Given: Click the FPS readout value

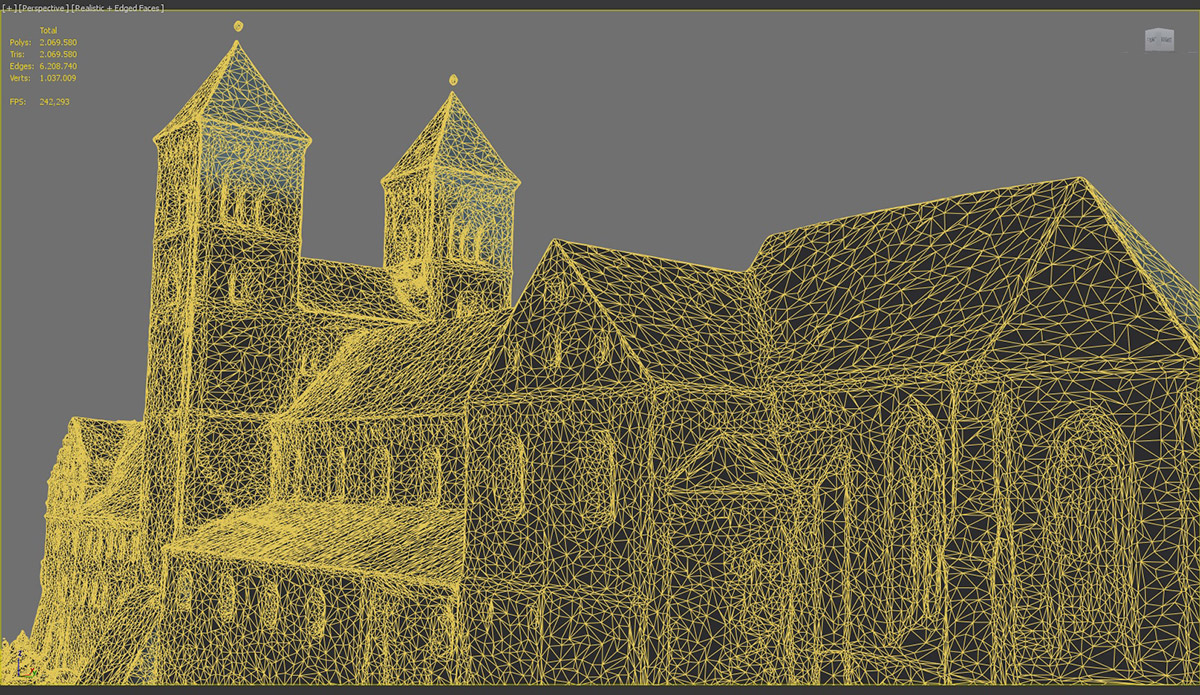Looking at the screenshot, I should 54,102.
